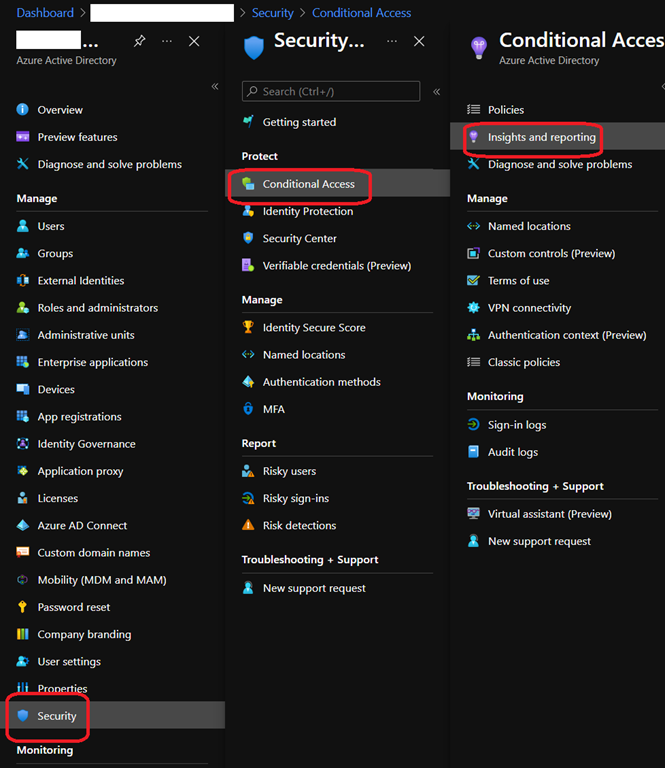Click the Password reset key icon
Screen dimensions: 665x768
pyautogui.click(x=23, y=607)
